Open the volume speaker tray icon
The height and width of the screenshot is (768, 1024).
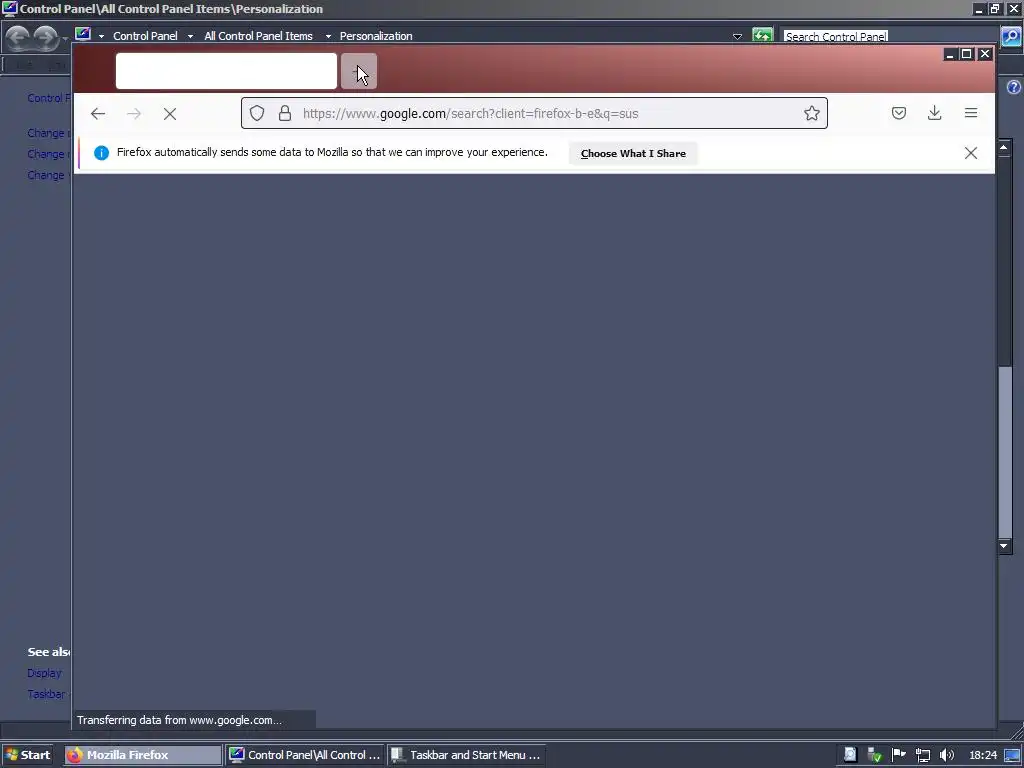coord(946,755)
